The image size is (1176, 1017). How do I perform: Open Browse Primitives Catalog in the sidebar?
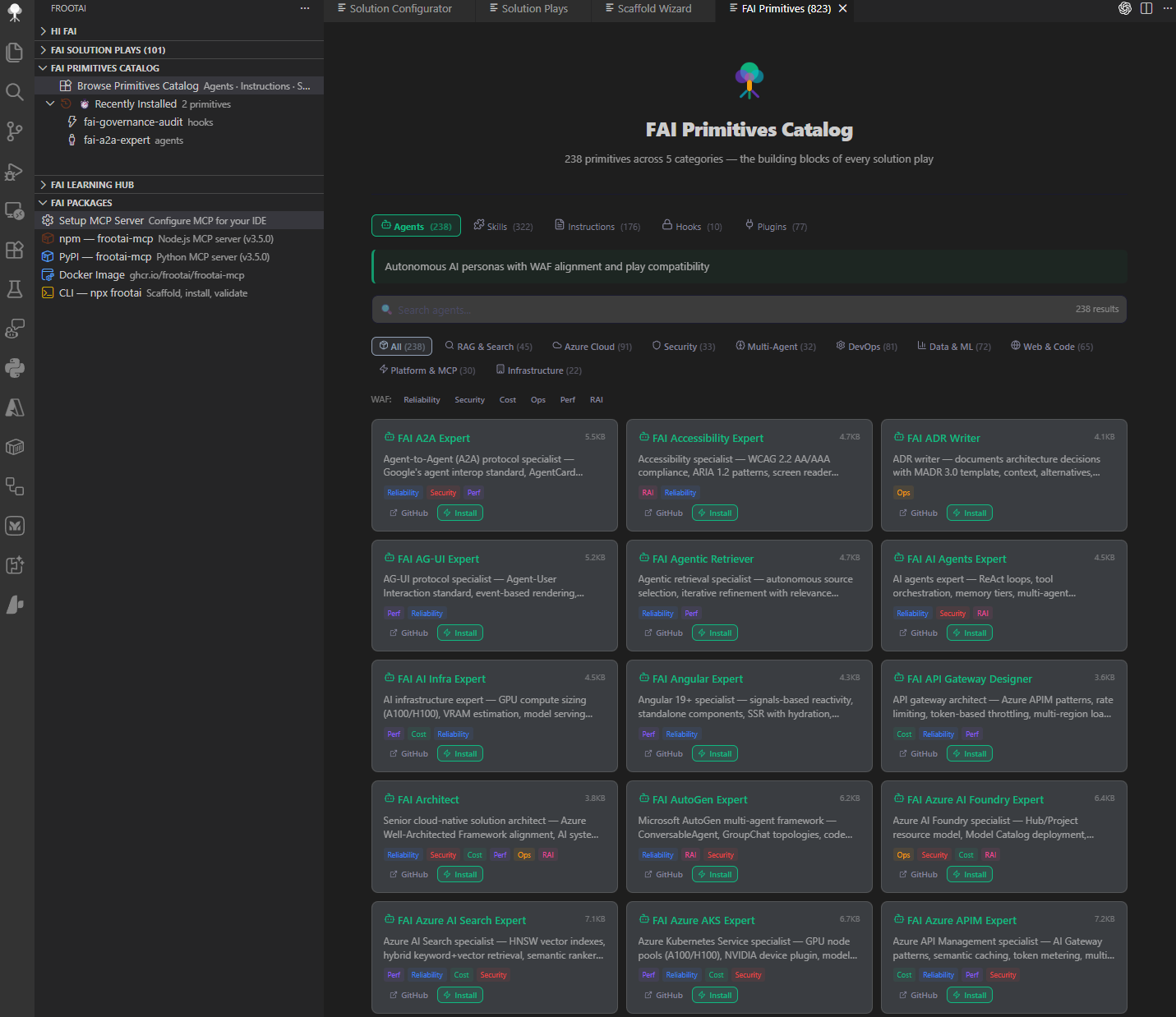tap(179, 86)
